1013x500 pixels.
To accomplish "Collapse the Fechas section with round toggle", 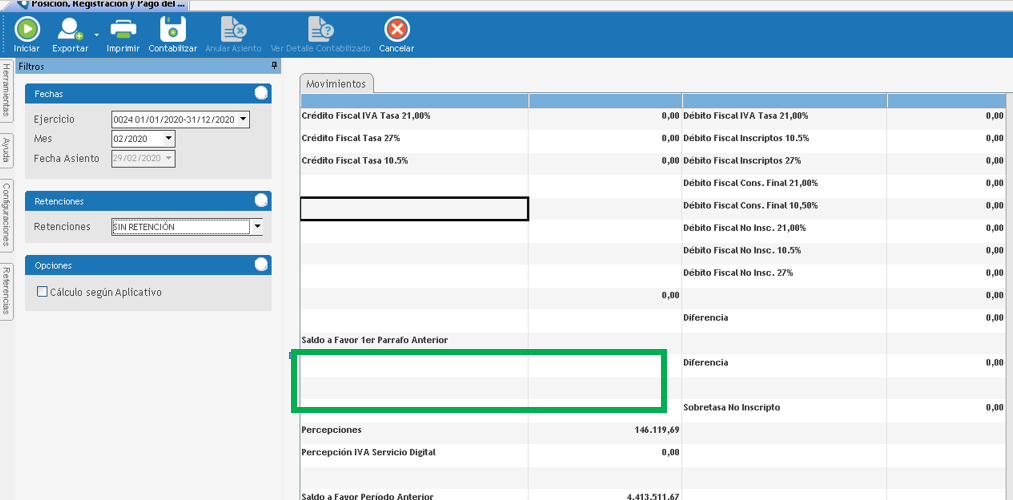I will click(x=261, y=93).
